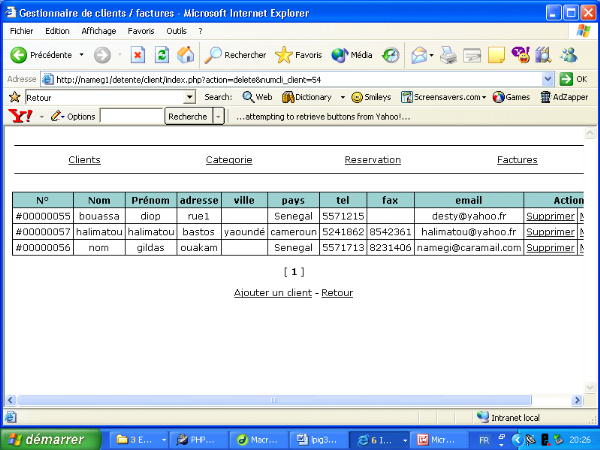Delete client bouassa via Supprimer
Image resolution: width=600 pixels, height=450 pixels.
(550, 216)
